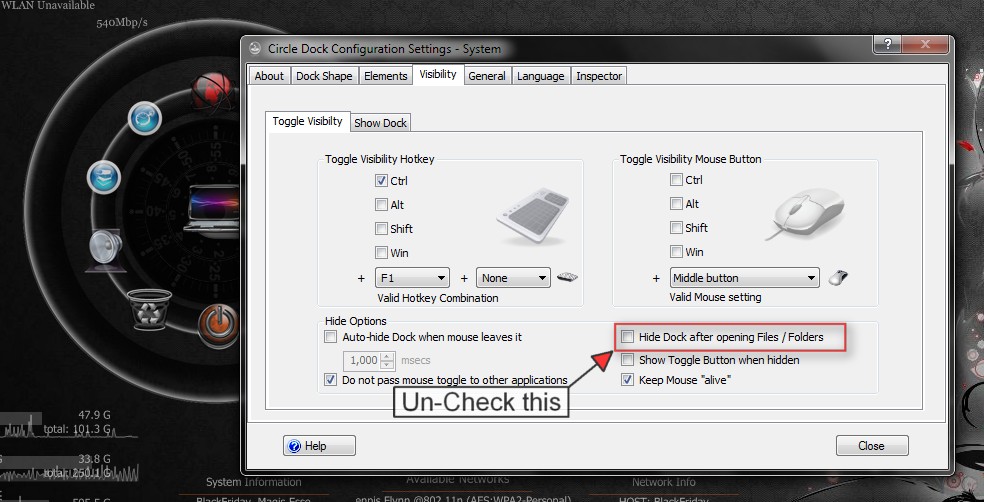Click the red globe dock icon

(211, 90)
